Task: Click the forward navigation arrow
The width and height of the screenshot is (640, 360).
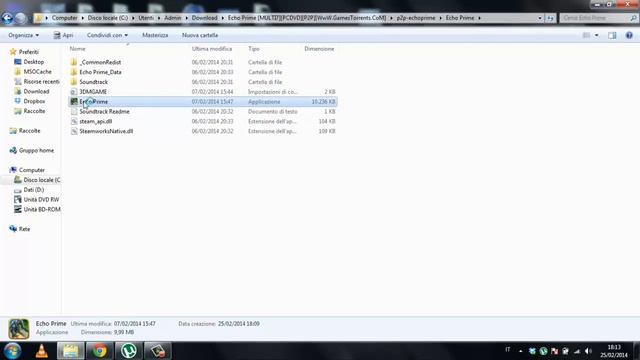Action: (x=20, y=18)
